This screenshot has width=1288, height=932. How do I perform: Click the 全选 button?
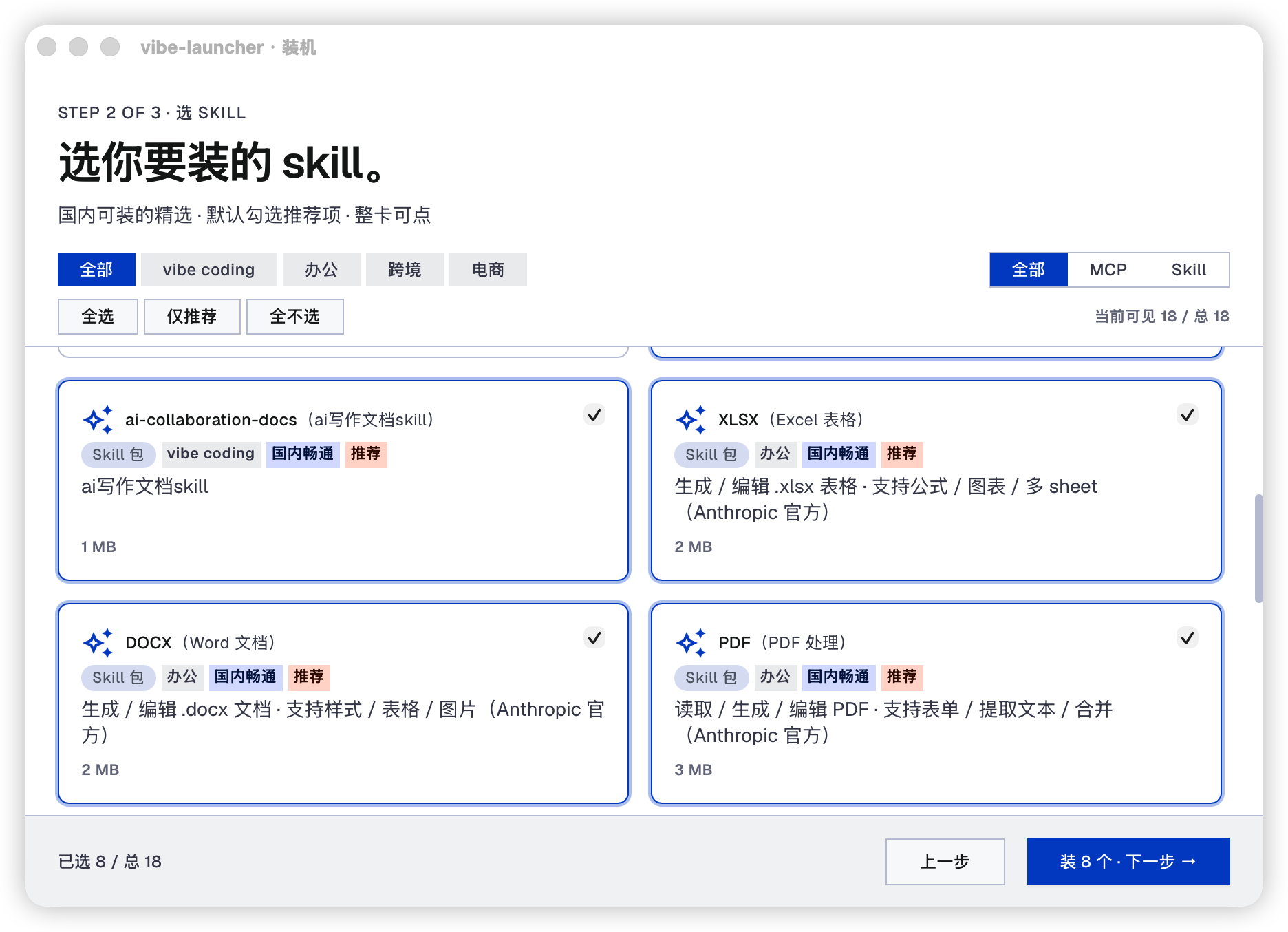point(98,317)
